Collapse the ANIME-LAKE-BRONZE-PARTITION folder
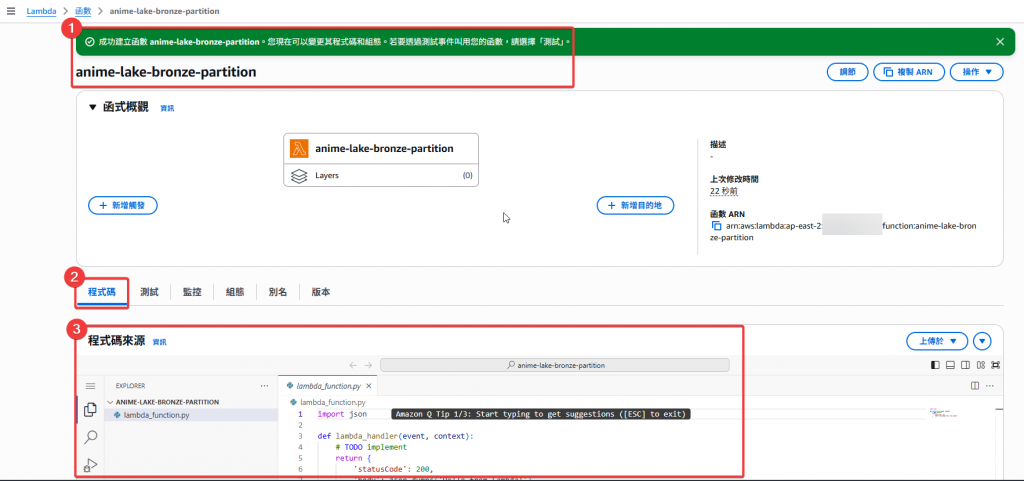The width and height of the screenshot is (1024, 481). click(x=167, y=402)
